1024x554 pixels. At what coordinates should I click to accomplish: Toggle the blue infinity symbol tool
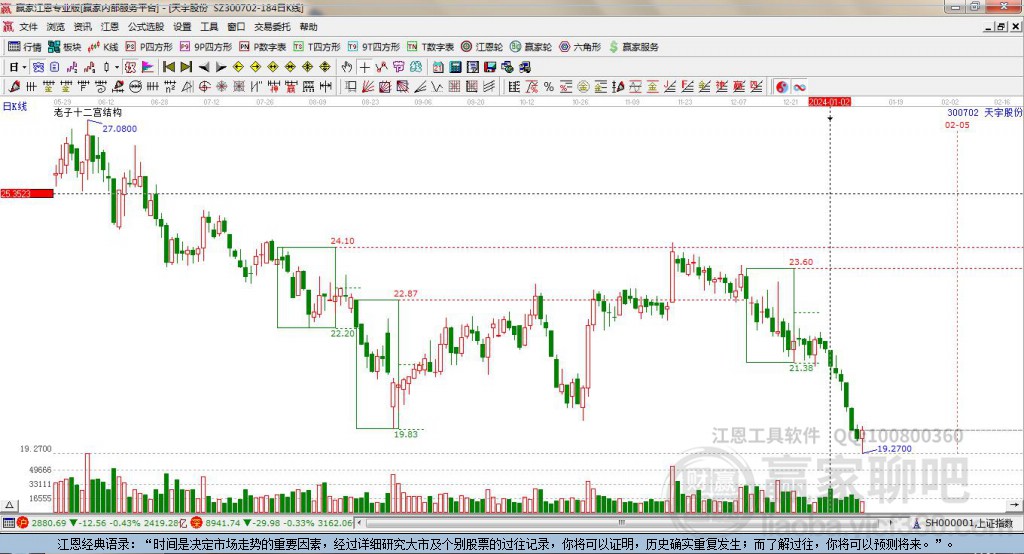tap(799, 86)
